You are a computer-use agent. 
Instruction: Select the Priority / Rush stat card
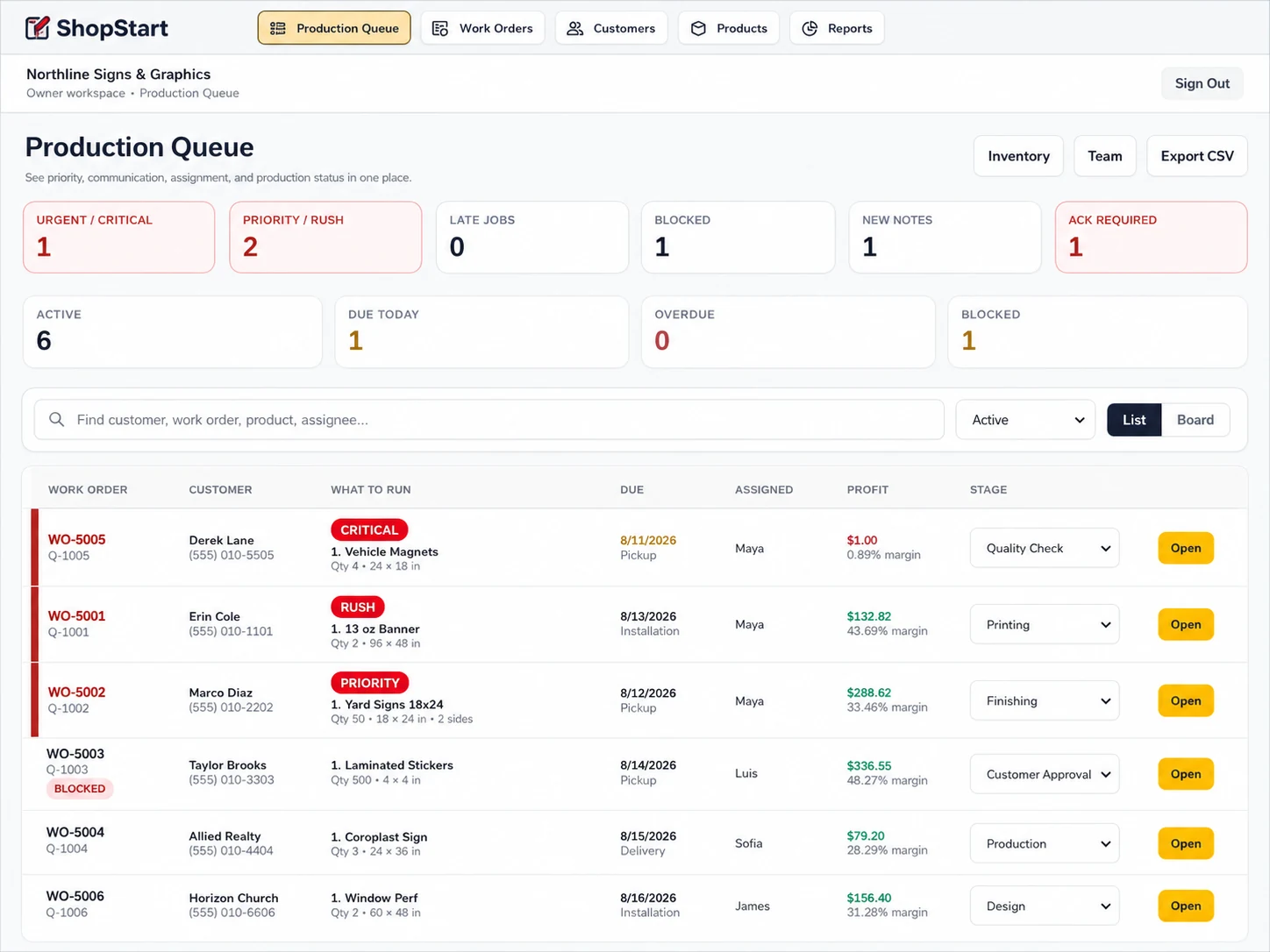325,238
